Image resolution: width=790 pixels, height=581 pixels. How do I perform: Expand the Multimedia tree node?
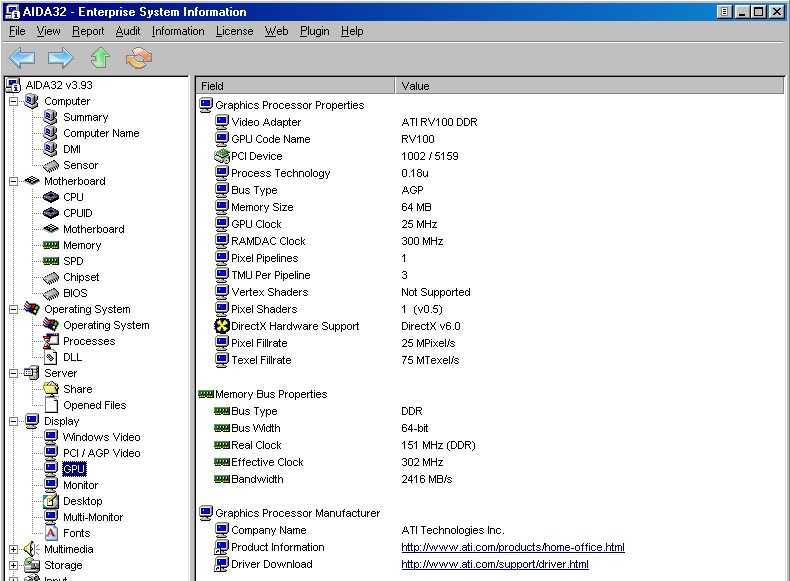(14, 549)
